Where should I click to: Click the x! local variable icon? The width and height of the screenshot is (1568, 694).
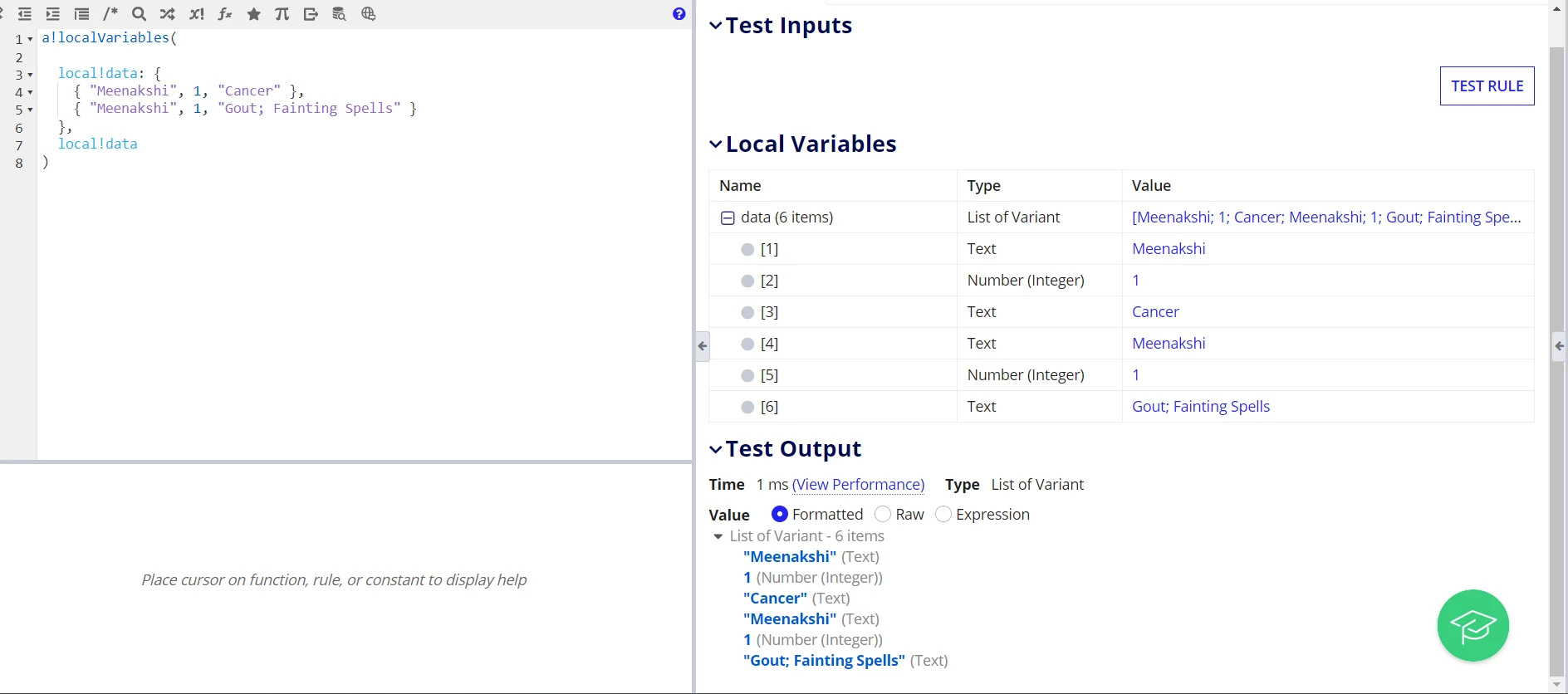197,14
